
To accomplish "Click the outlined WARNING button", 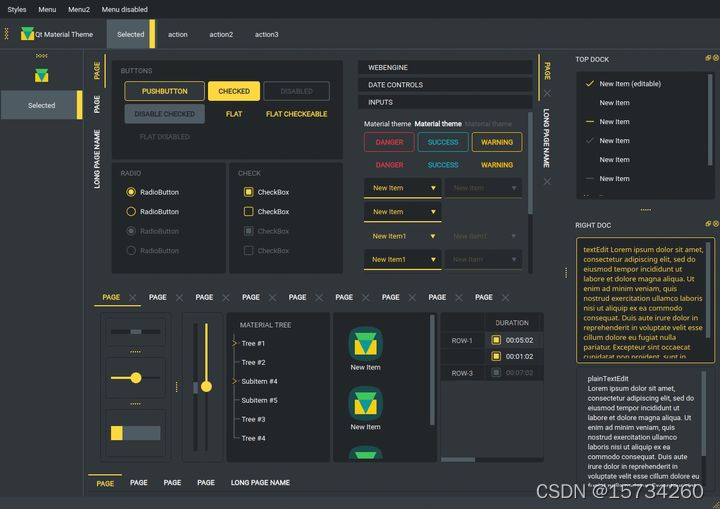I will click(497, 142).
